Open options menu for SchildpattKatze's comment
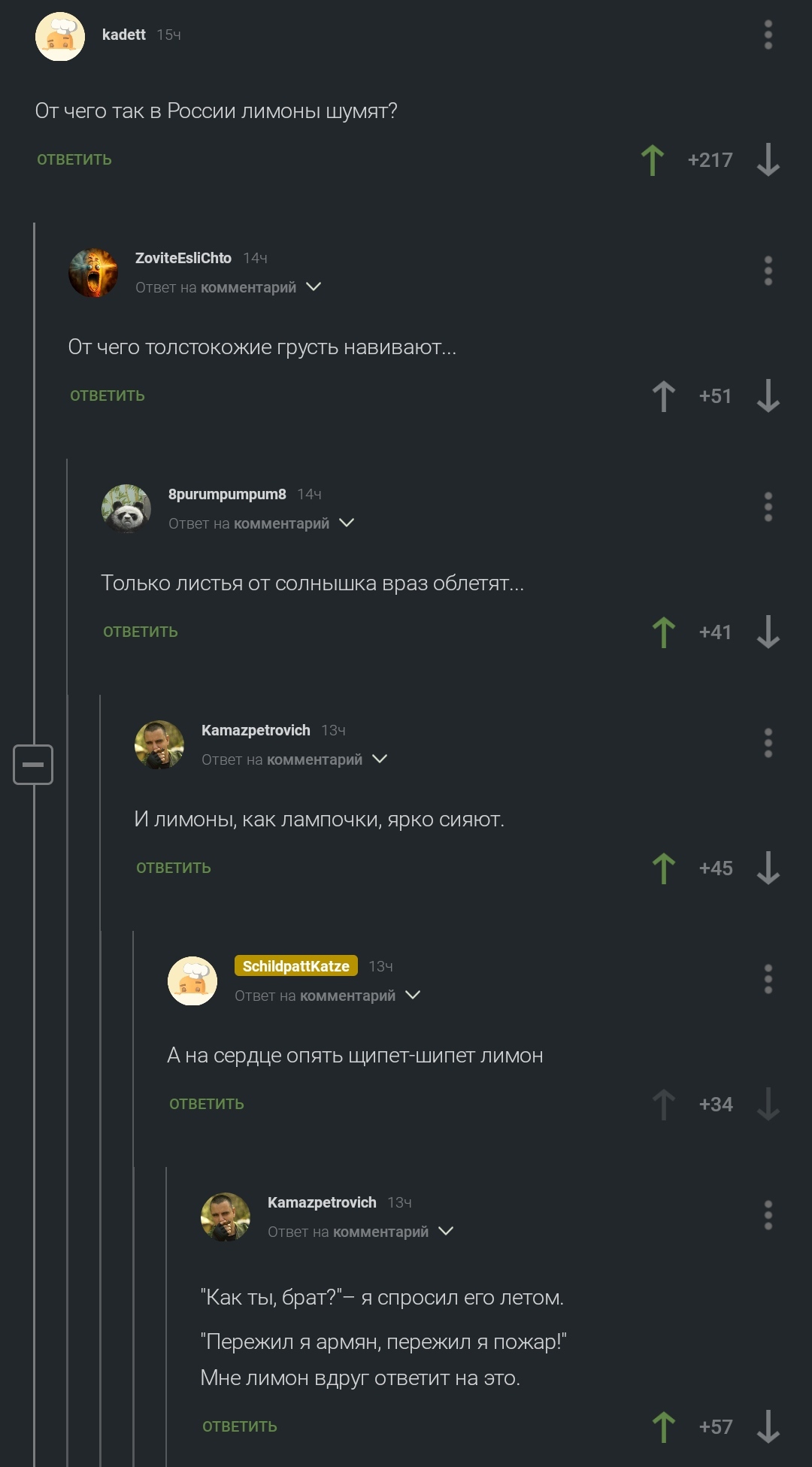The height and width of the screenshot is (1467, 812). click(x=768, y=979)
